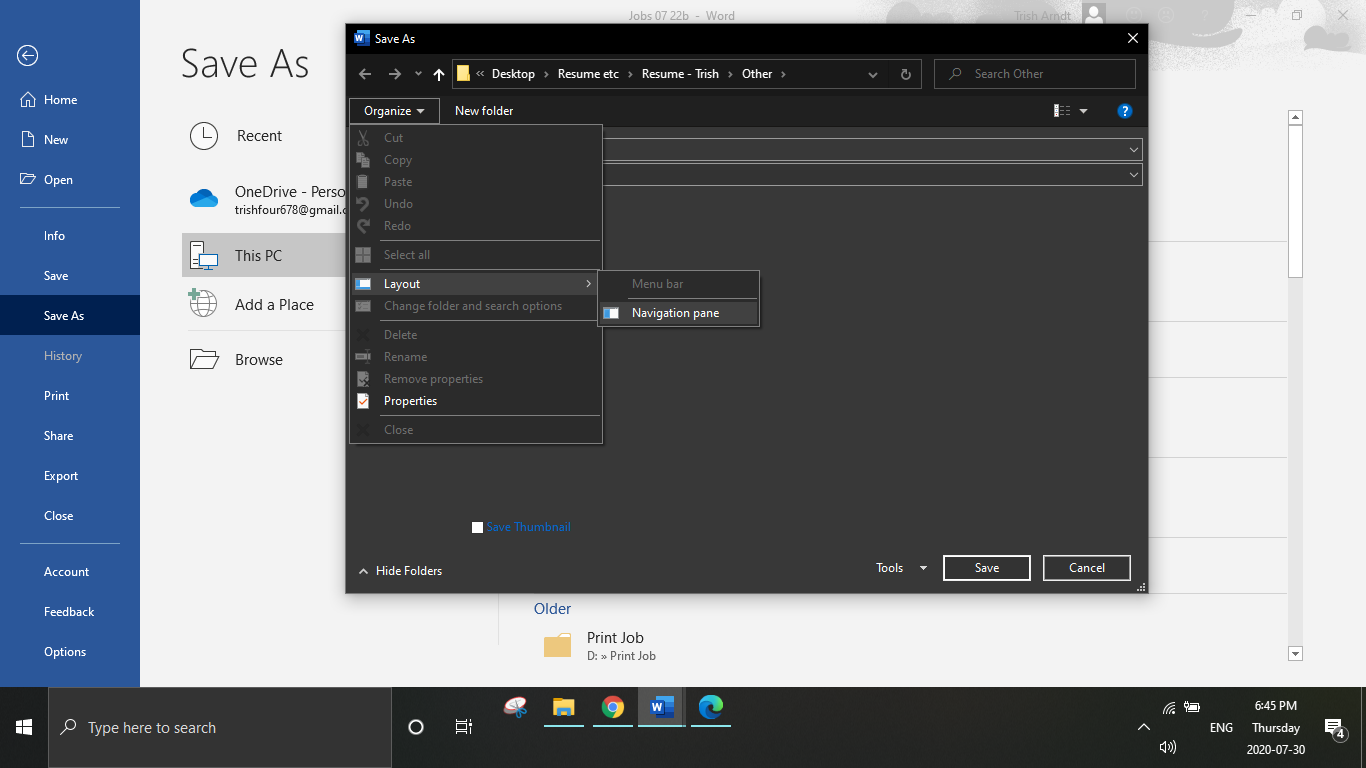Toggle the Navigation pane option
Image resolution: width=1366 pixels, height=768 pixels.
[x=677, y=312]
